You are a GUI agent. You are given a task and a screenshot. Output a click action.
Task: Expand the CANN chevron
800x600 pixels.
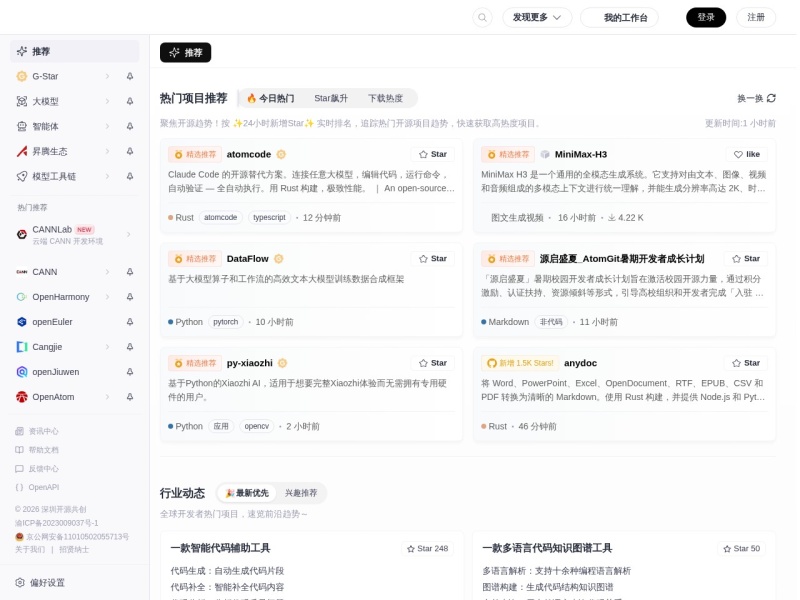107,272
